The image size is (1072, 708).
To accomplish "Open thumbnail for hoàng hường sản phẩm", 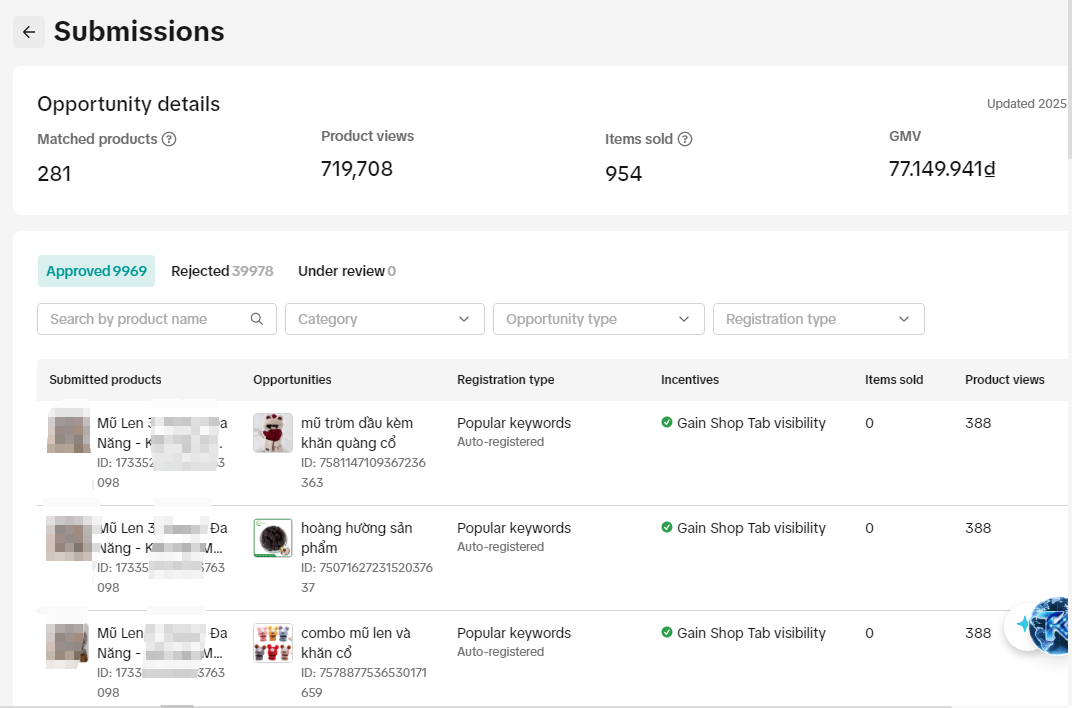I will (x=273, y=538).
